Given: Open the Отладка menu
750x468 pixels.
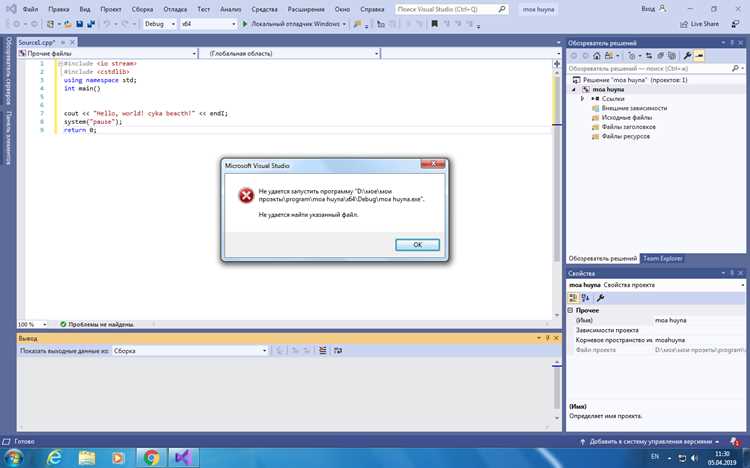Looking at the screenshot, I should pos(175,9).
